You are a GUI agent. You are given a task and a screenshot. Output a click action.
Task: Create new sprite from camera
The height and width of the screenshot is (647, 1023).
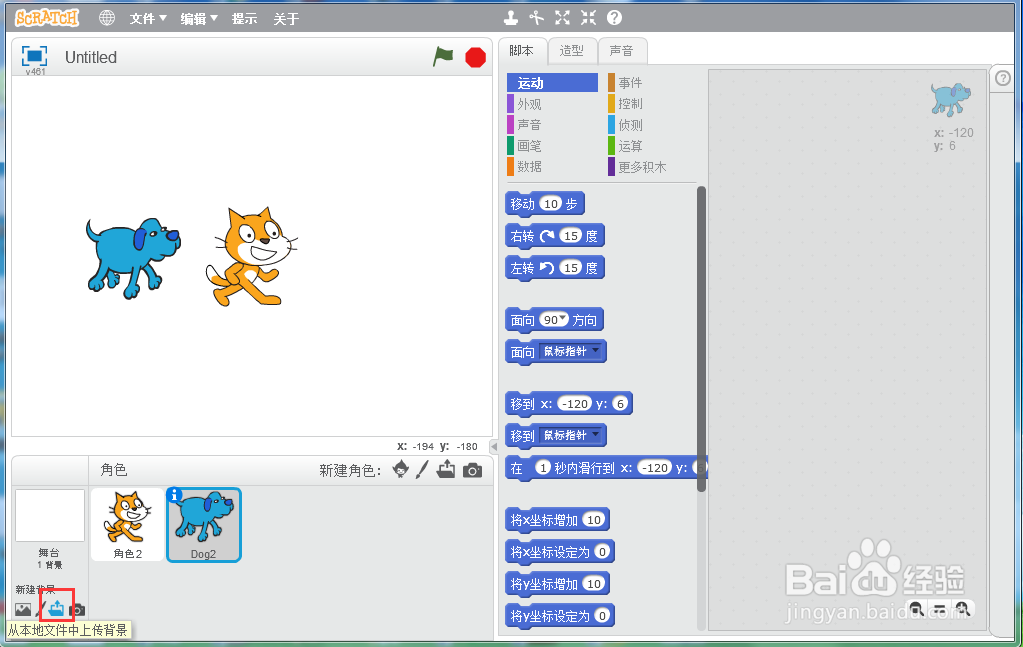tap(473, 470)
